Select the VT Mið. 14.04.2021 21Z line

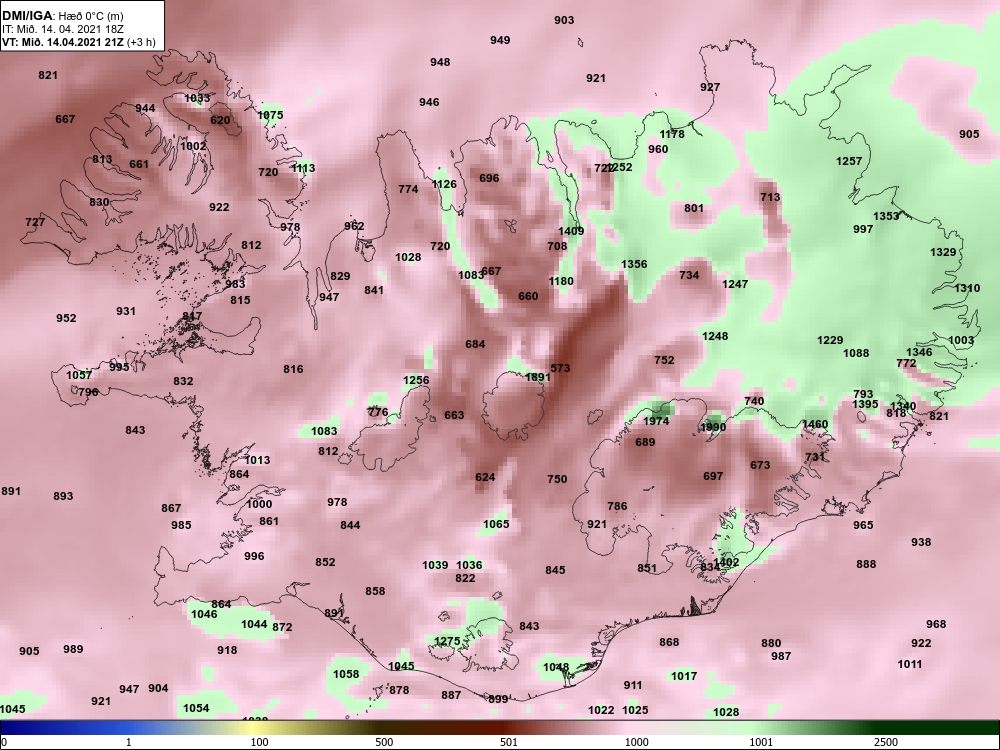pos(78,43)
